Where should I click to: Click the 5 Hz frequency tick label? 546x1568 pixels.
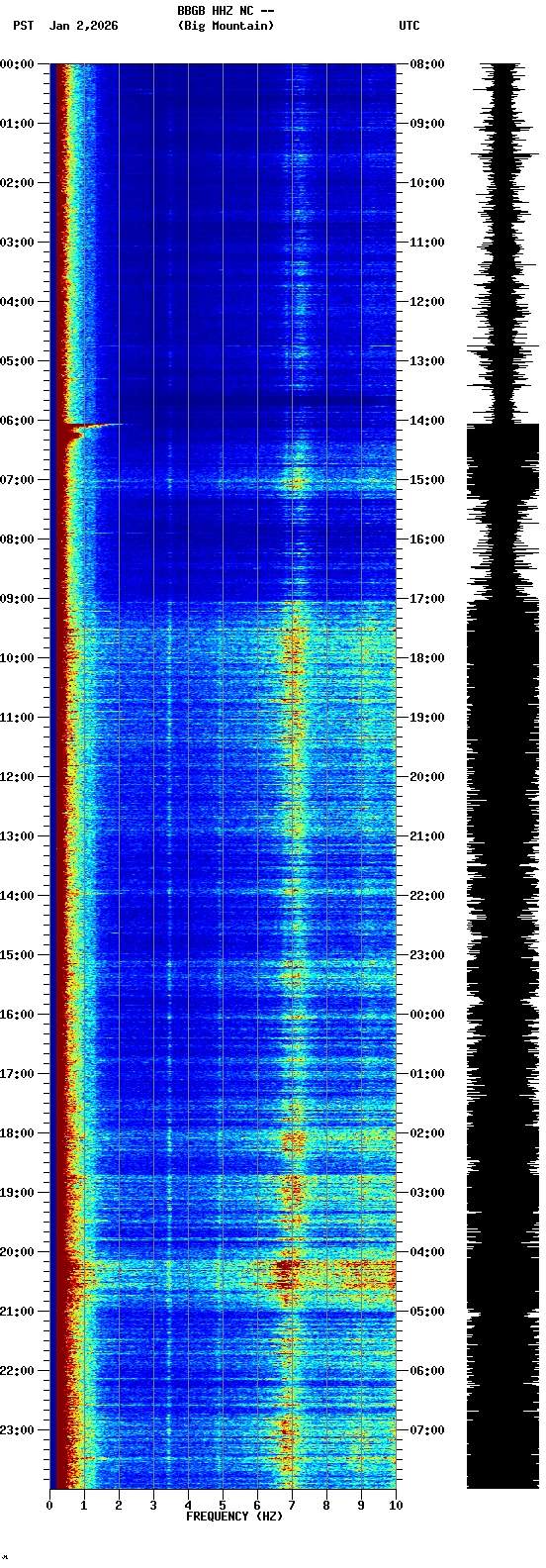[x=223, y=1506]
